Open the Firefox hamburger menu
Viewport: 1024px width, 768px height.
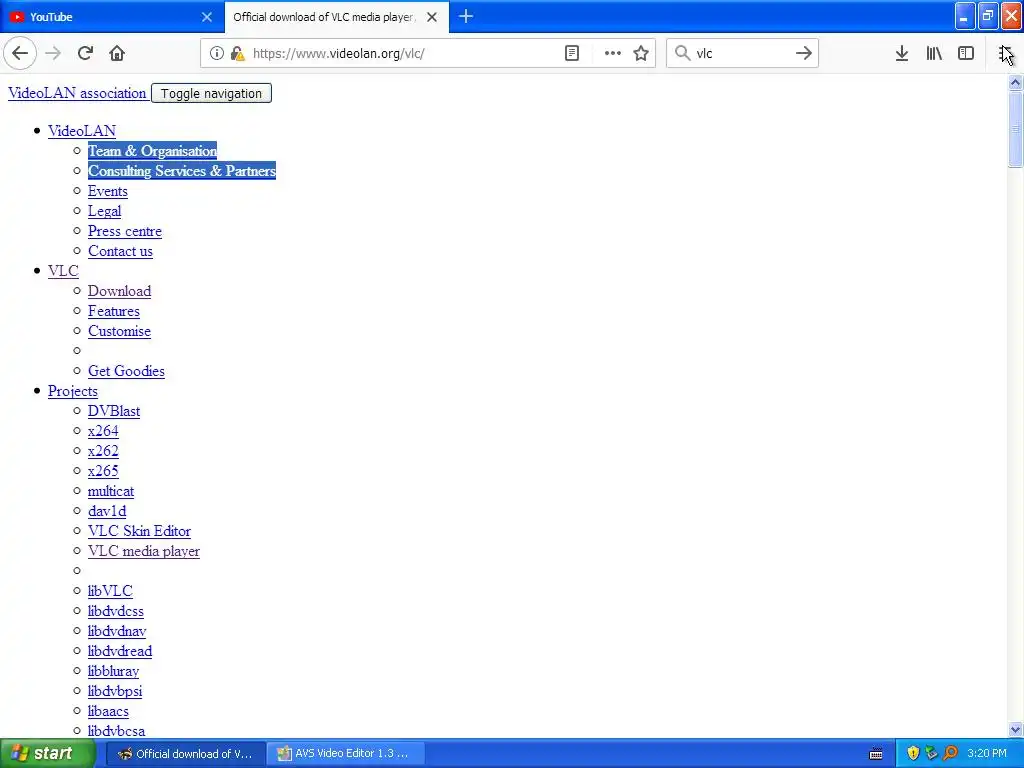(x=1005, y=53)
